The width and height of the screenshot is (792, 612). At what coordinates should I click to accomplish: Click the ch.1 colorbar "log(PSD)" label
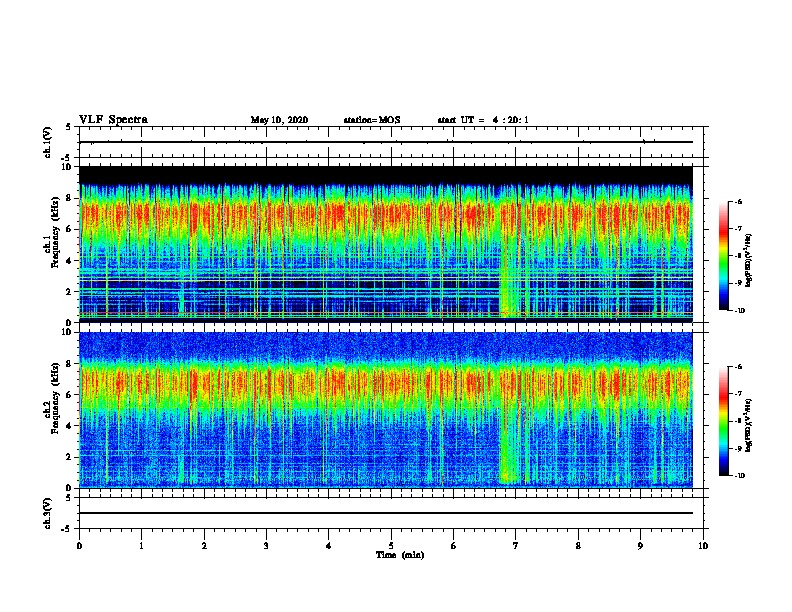[748, 260]
